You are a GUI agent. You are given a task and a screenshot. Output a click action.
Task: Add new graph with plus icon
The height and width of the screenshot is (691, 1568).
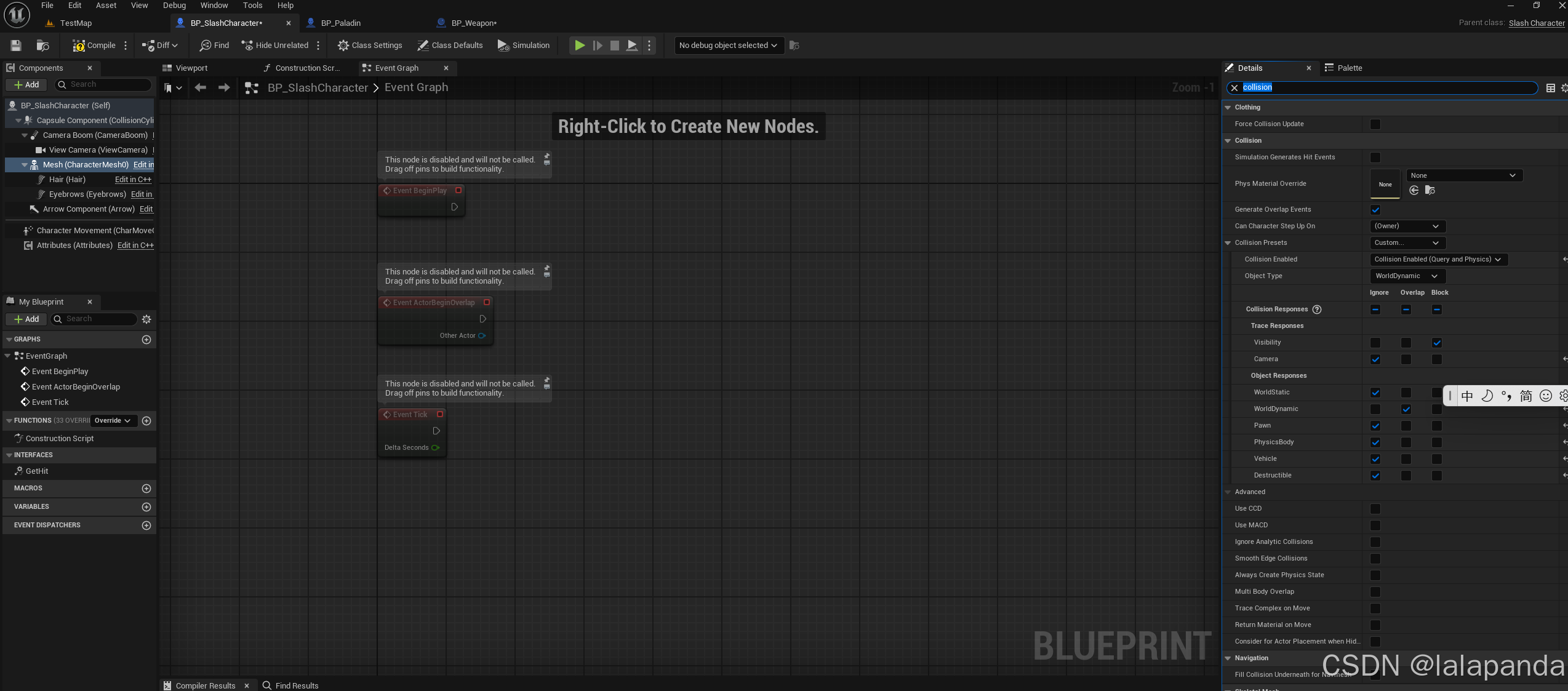coord(146,340)
